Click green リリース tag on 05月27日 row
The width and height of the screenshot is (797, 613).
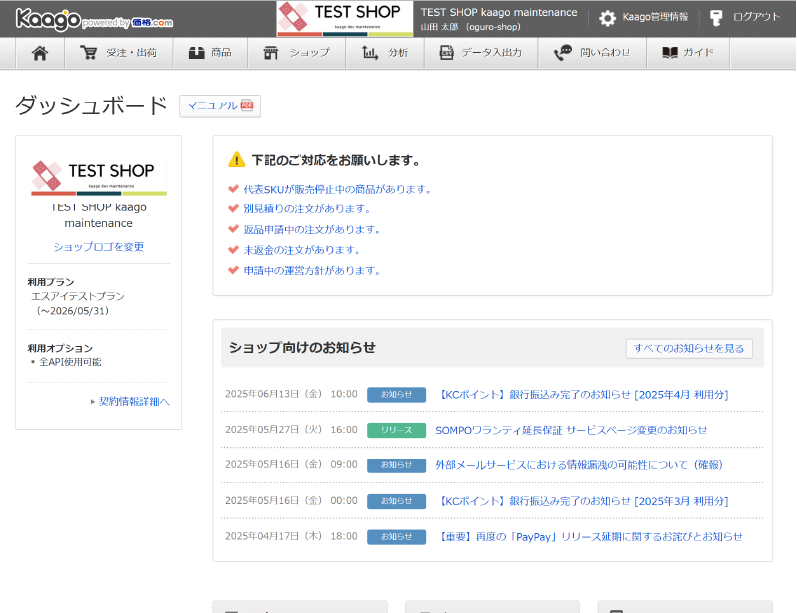[x=396, y=430]
